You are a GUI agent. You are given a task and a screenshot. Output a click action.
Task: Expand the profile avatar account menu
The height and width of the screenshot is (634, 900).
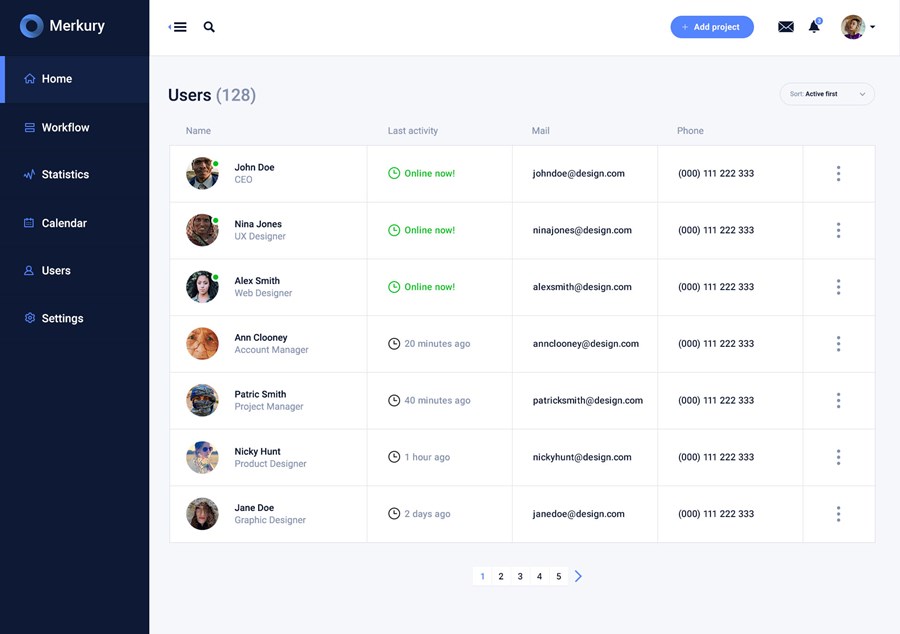857,27
